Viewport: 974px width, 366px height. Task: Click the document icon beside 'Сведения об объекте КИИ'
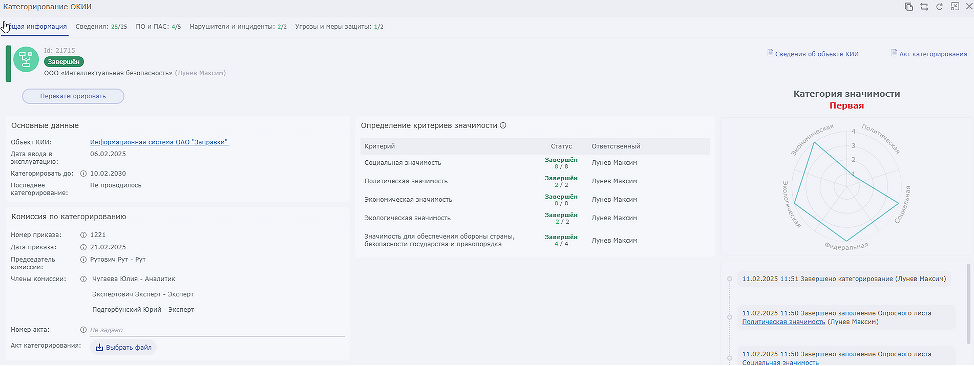[770, 53]
